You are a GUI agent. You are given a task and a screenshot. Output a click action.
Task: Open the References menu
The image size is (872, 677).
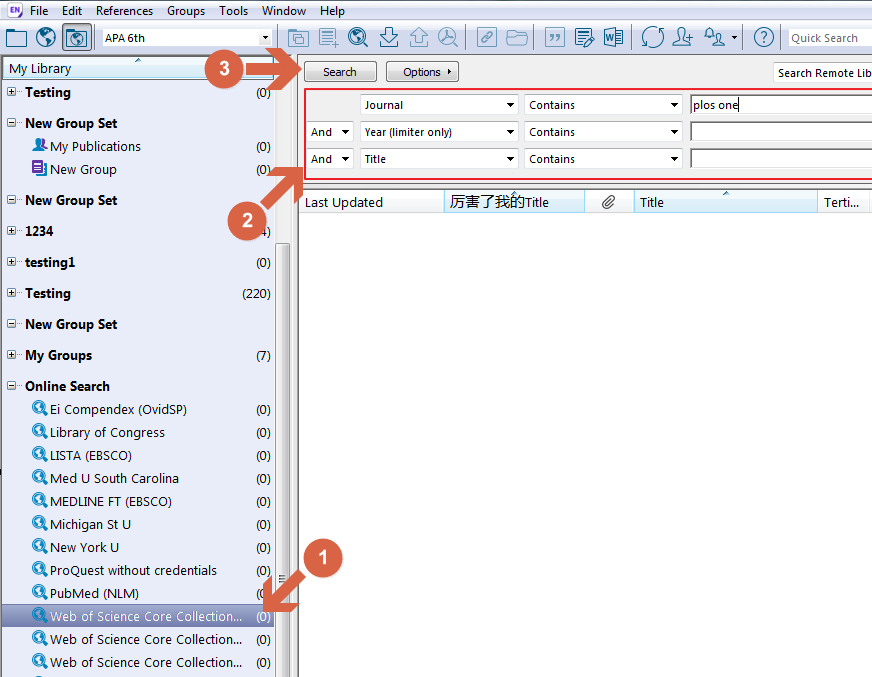[x=124, y=11]
